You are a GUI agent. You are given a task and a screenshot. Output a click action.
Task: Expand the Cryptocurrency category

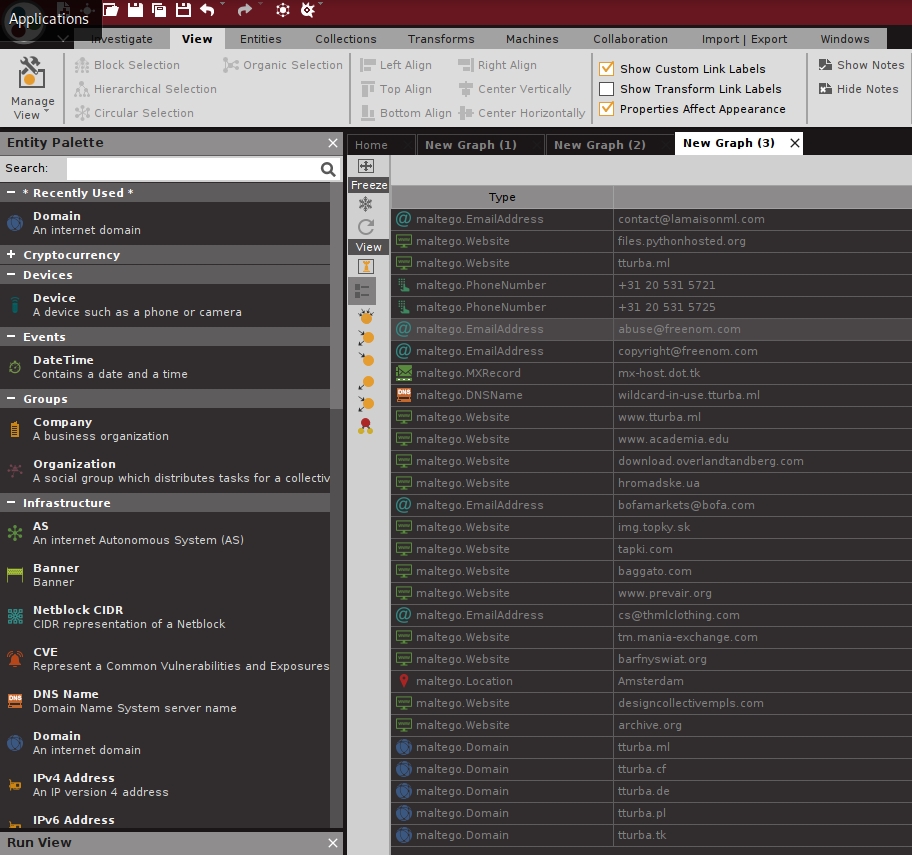coord(11,254)
